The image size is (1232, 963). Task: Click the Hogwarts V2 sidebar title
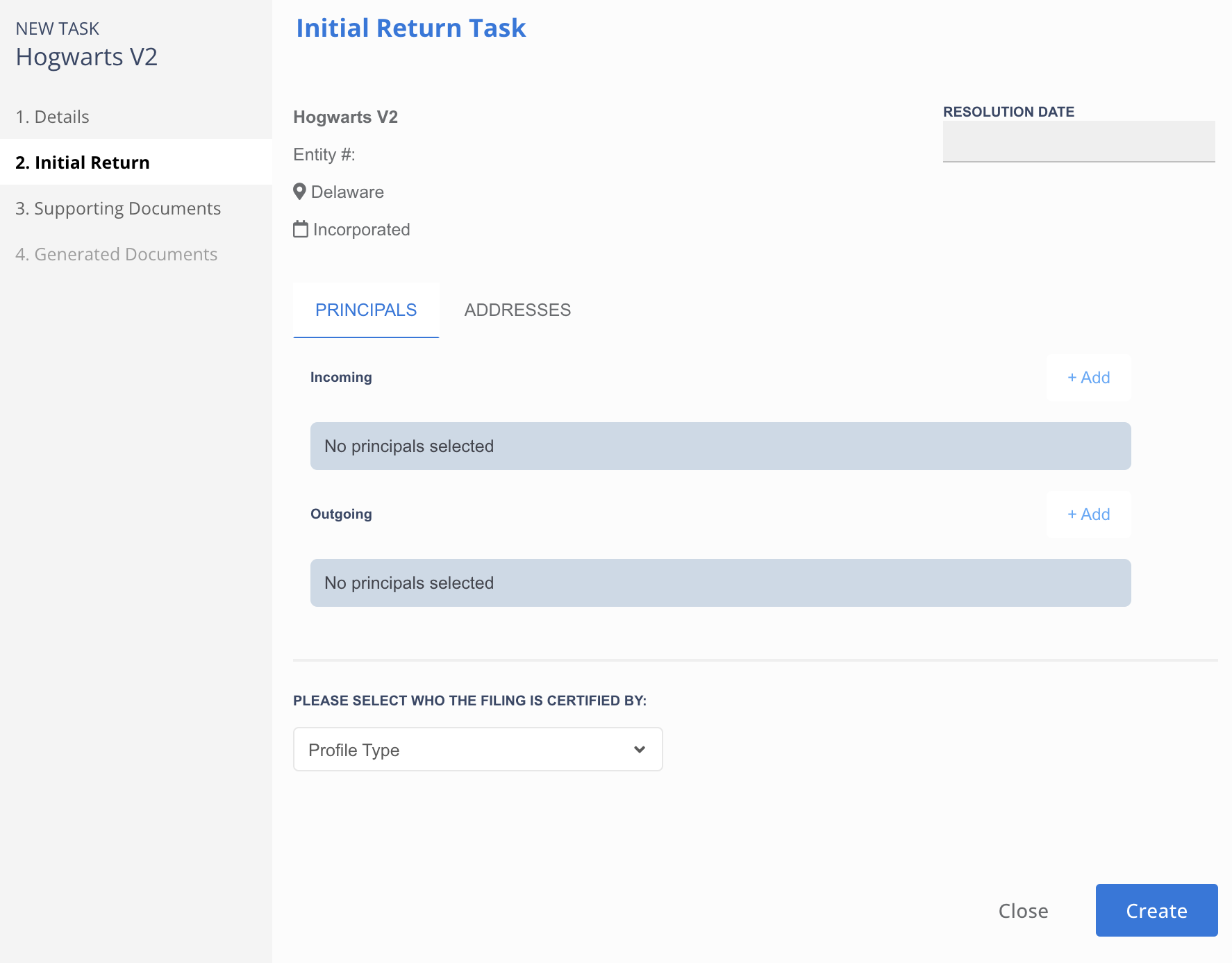[87, 57]
